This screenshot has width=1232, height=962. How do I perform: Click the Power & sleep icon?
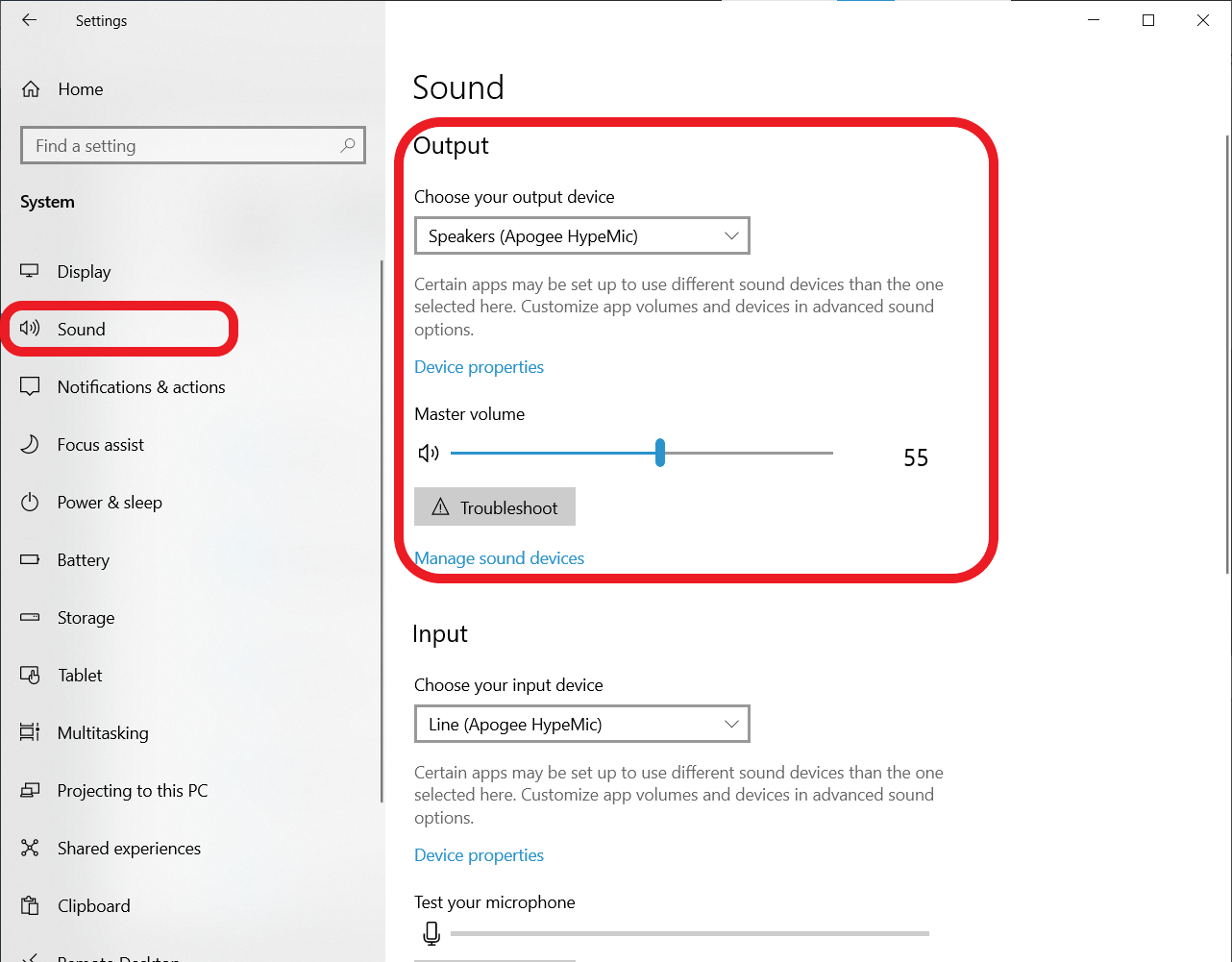pyautogui.click(x=30, y=502)
